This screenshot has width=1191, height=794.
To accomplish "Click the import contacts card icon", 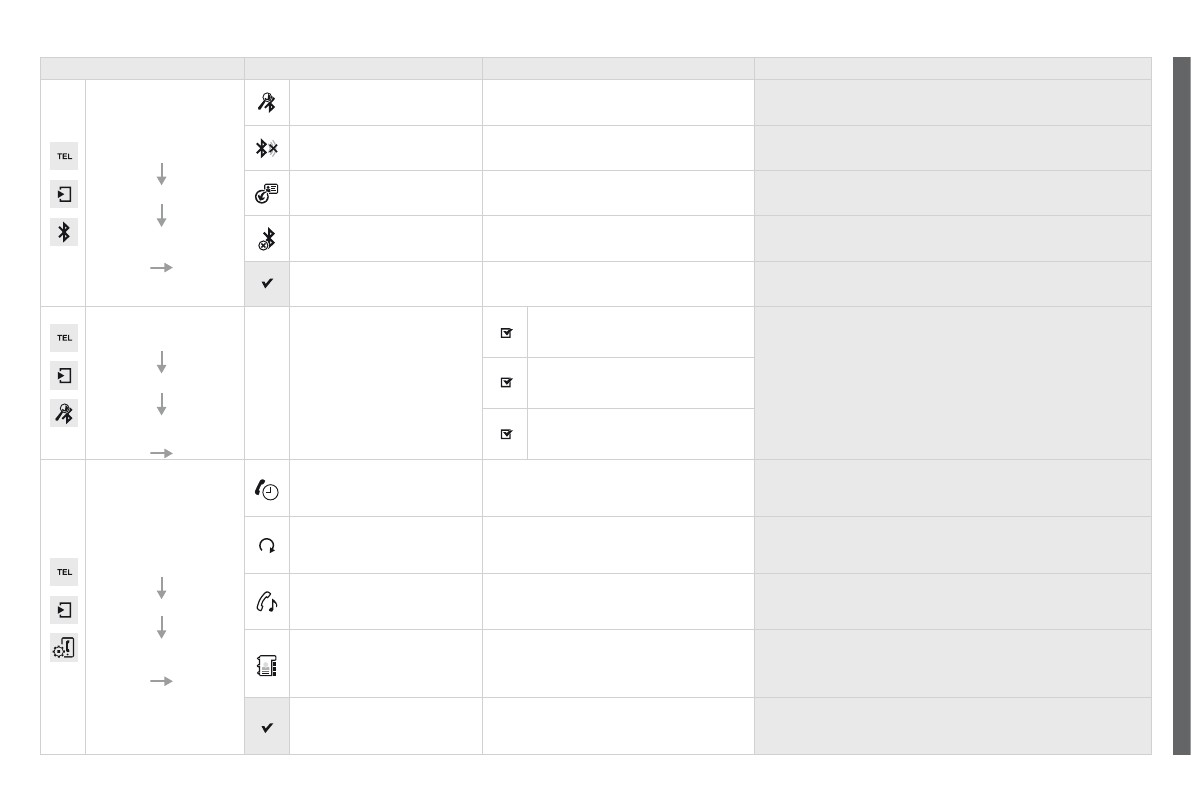I will (x=267, y=193).
